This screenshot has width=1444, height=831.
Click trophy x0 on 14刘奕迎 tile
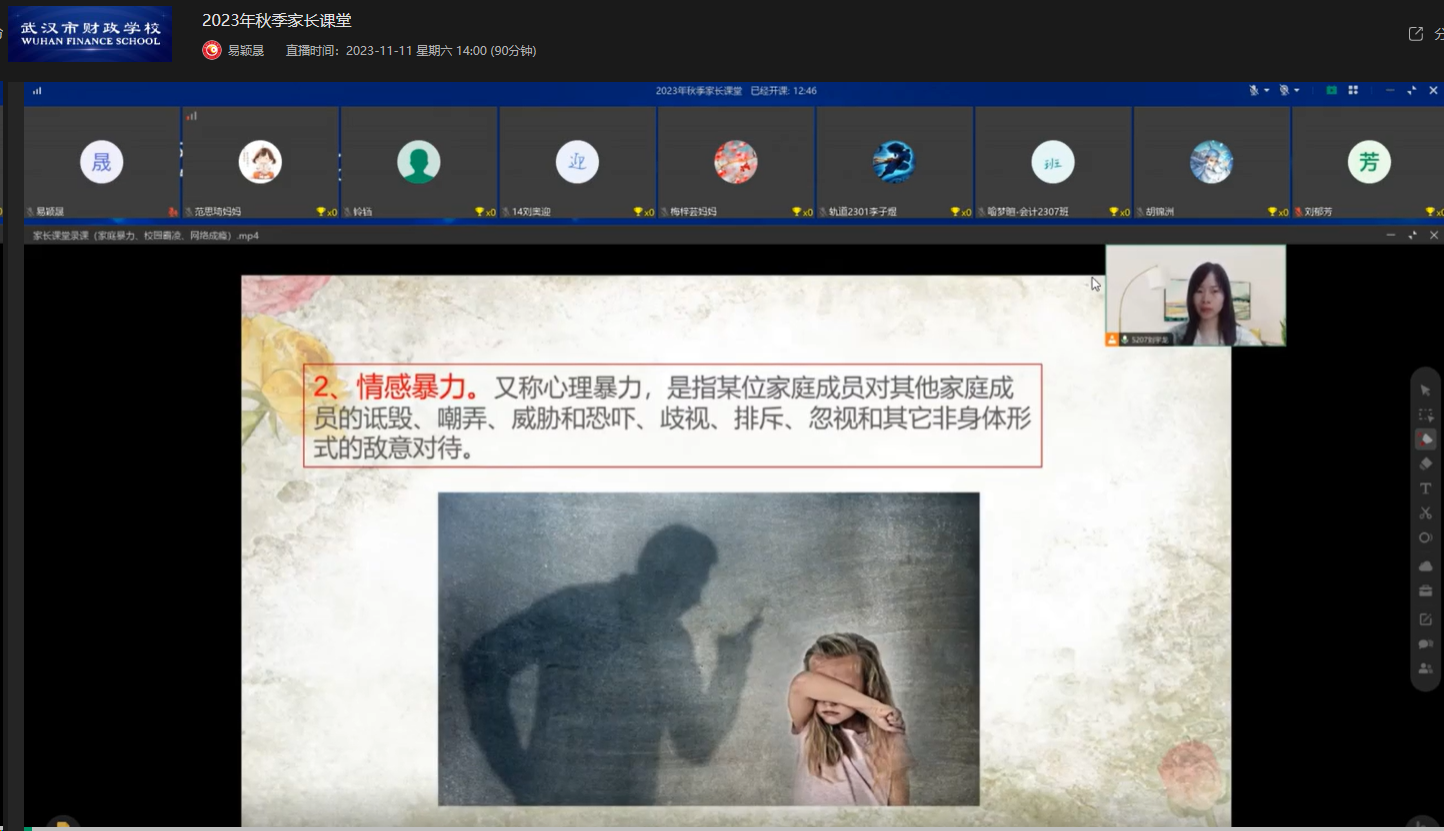pos(644,212)
